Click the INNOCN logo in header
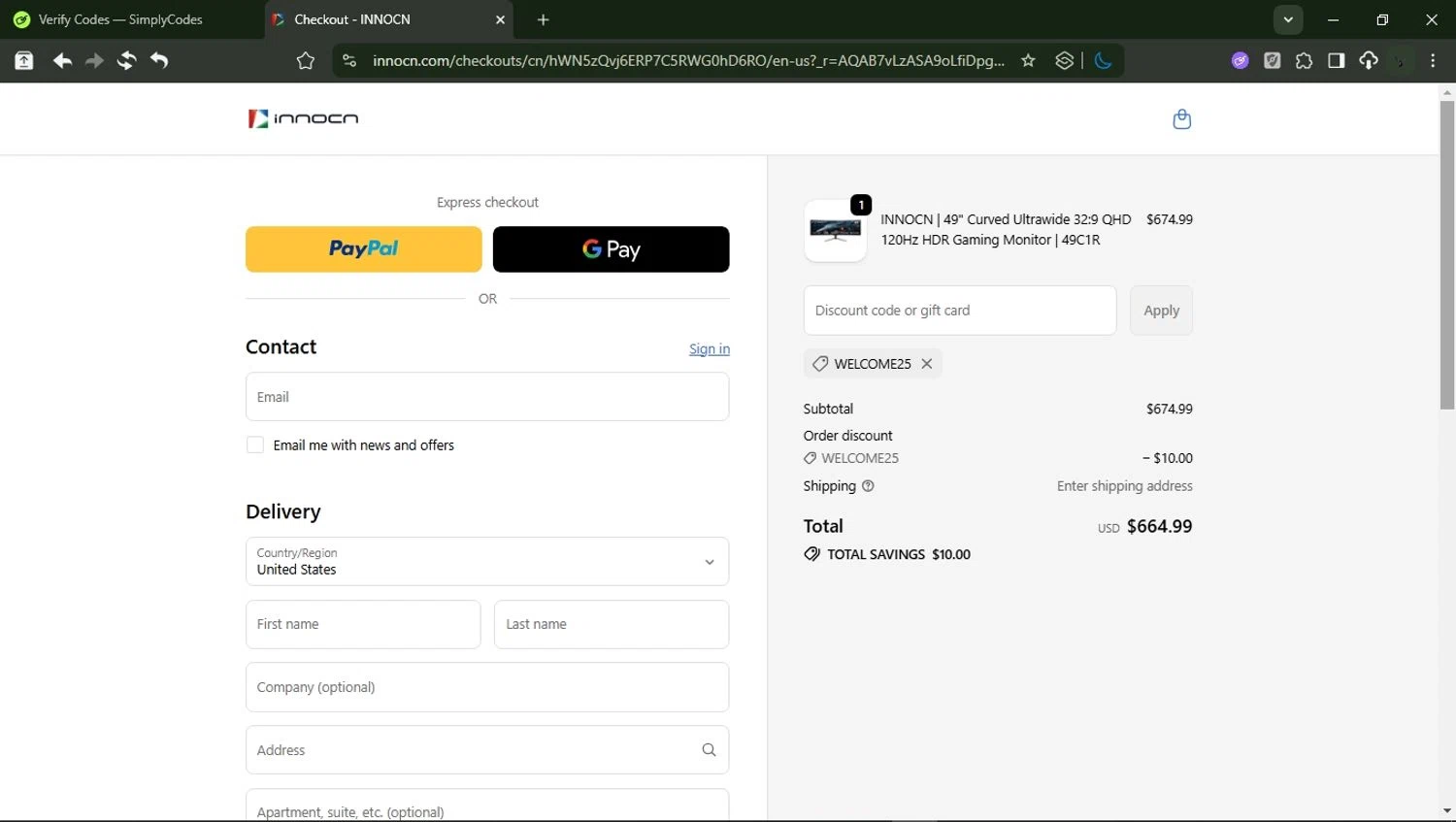The image size is (1456, 822). point(303,118)
